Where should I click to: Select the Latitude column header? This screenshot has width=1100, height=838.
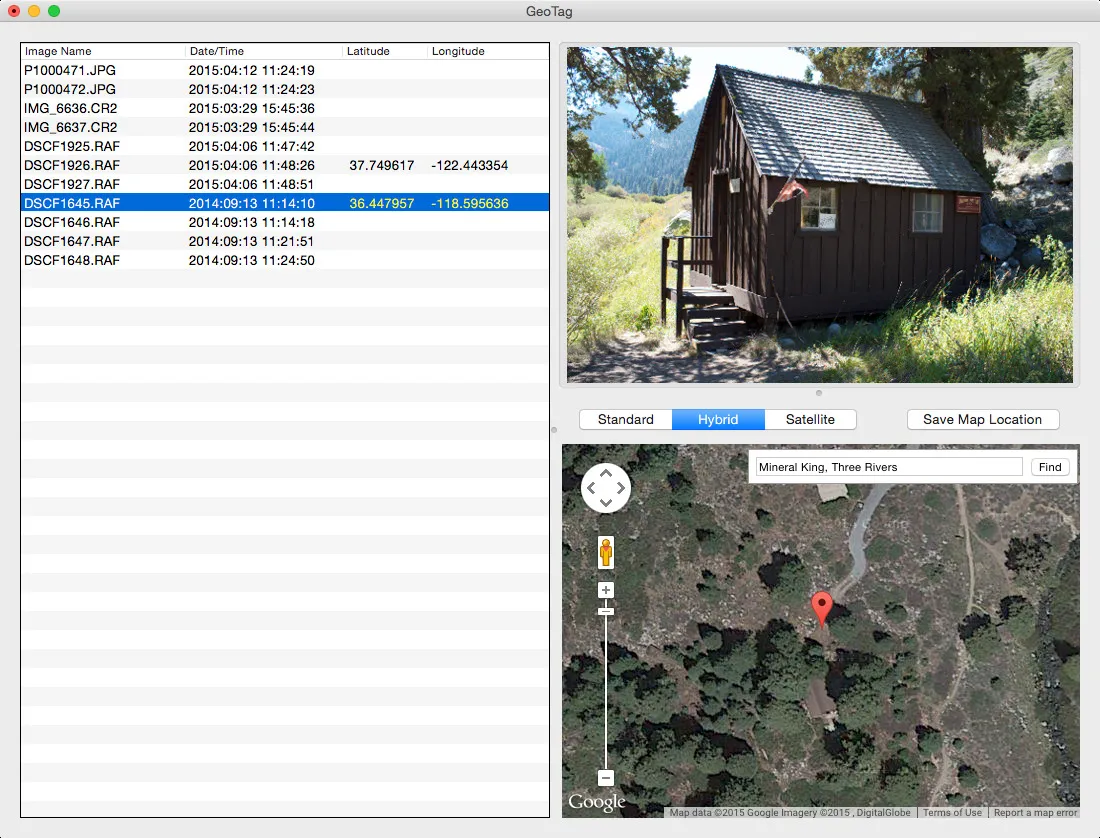[x=368, y=51]
